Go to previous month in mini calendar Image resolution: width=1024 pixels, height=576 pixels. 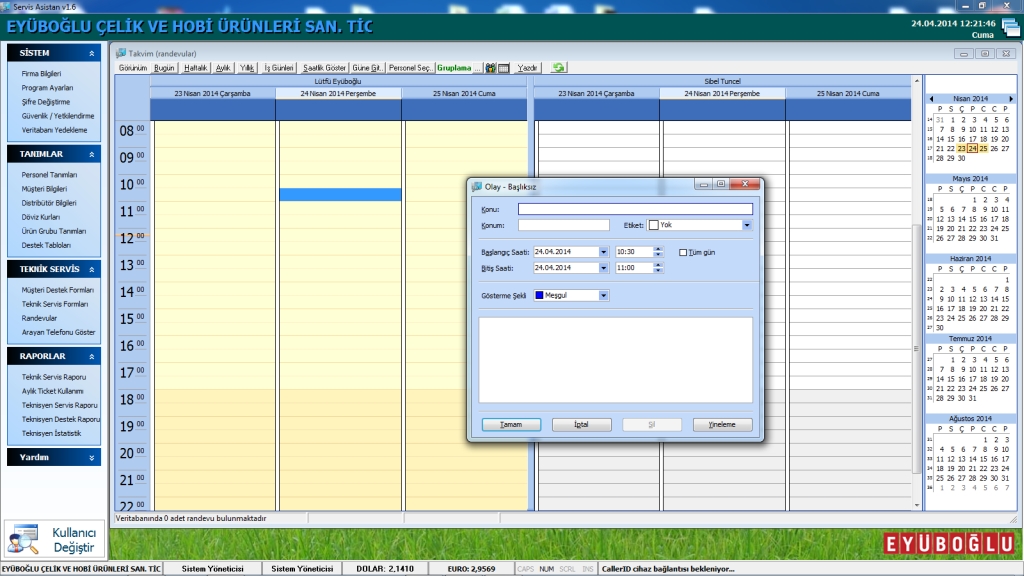[x=931, y=99]
